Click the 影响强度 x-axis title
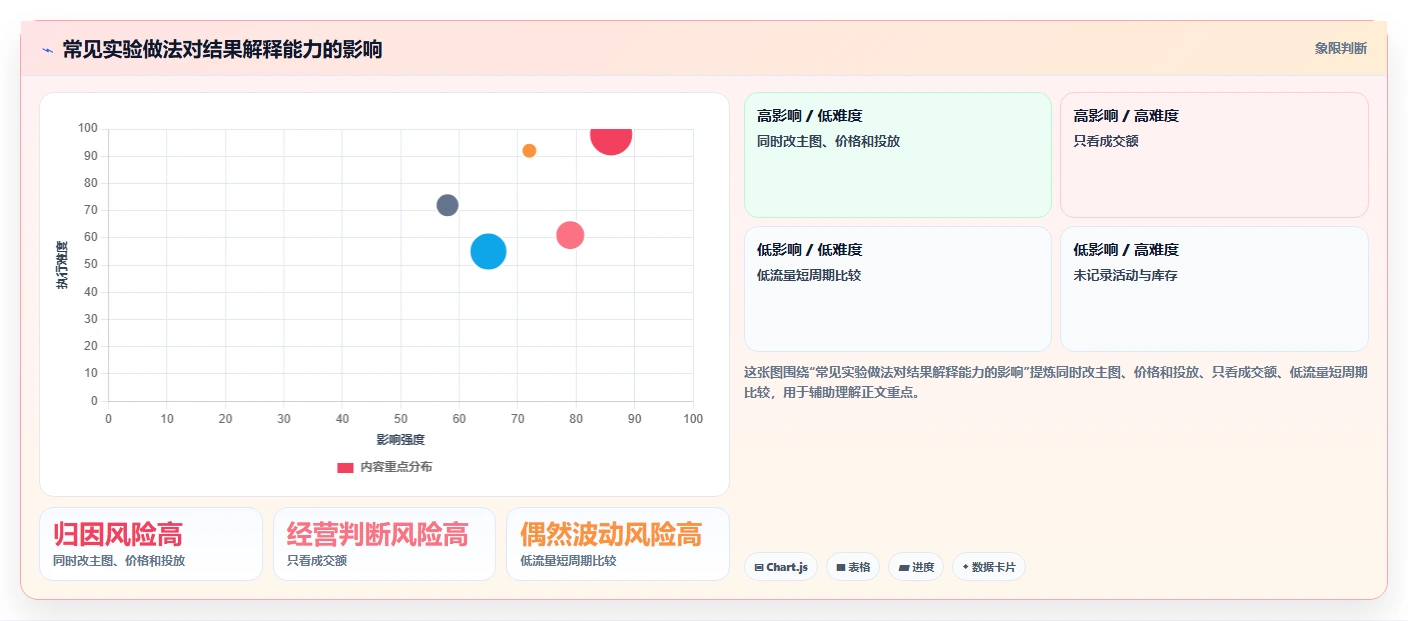Image resolution: width=1408 pixels, height=621 pixels. pyautogui.click(x=401, y=439)
